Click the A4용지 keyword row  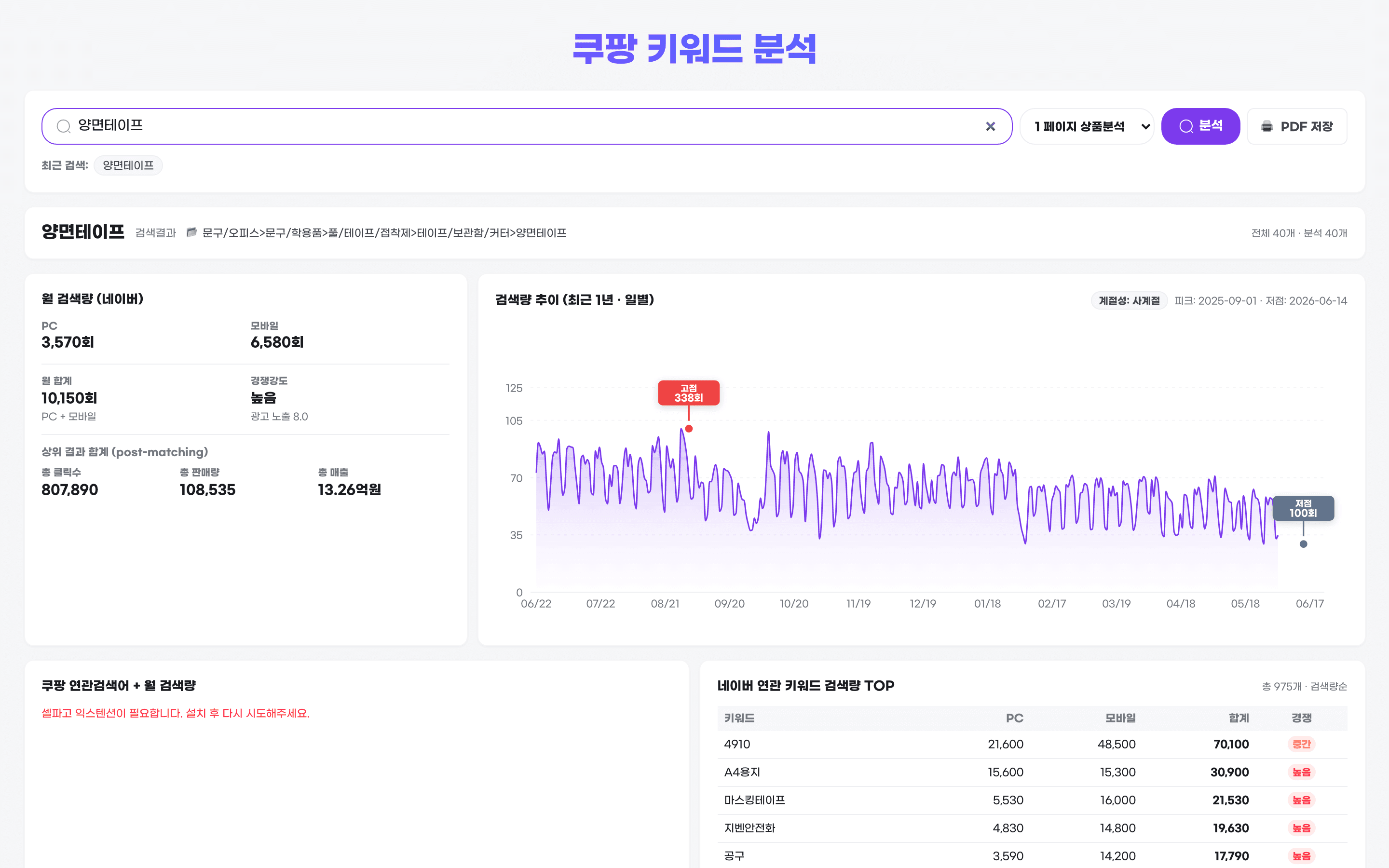(x=1032, y=773)
